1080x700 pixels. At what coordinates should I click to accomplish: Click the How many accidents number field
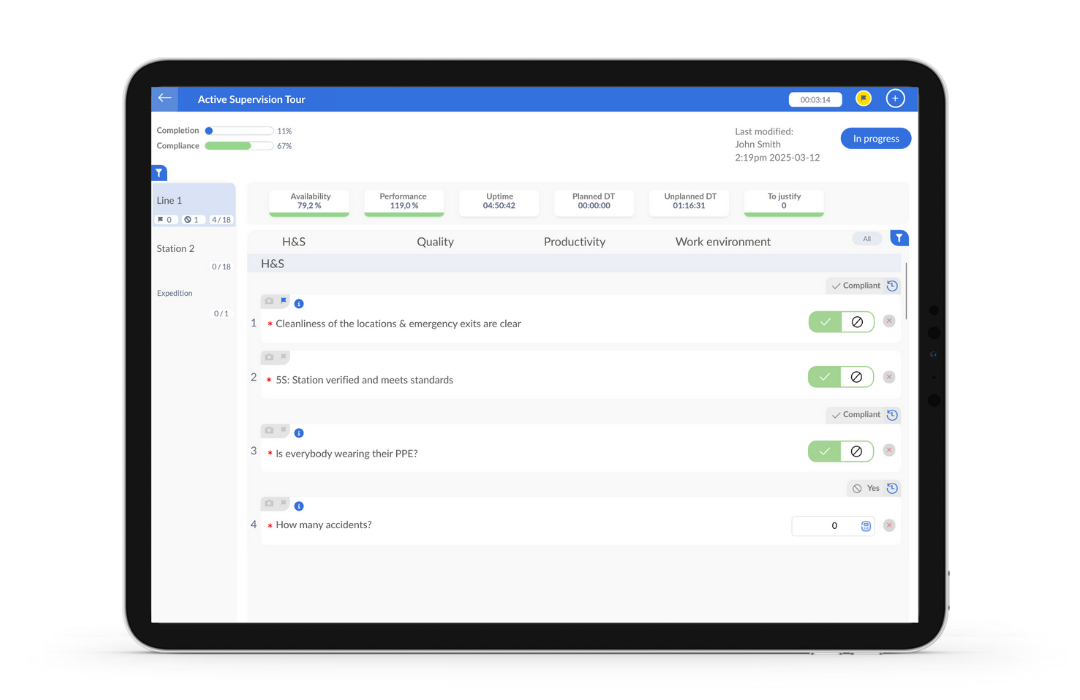coord(827,526)
